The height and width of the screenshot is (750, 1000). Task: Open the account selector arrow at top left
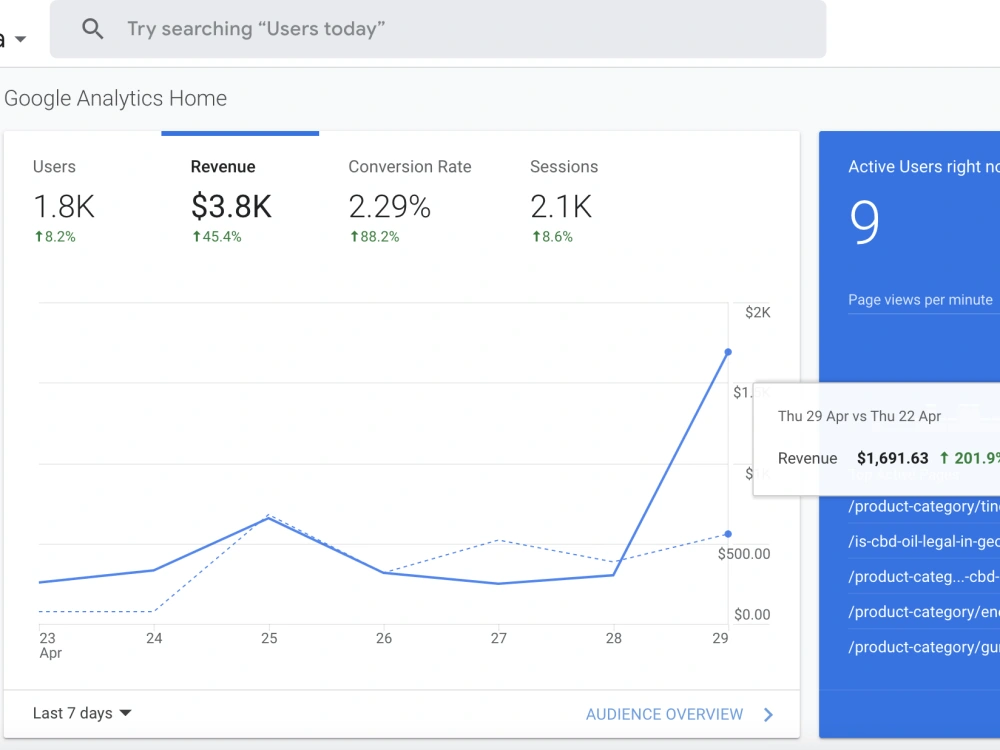coord(20,40)
